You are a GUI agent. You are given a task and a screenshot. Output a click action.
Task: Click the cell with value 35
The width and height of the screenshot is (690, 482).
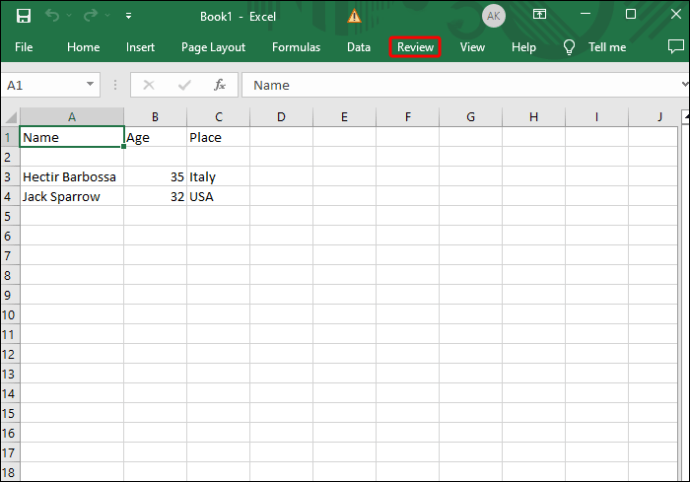coord(155,177)
